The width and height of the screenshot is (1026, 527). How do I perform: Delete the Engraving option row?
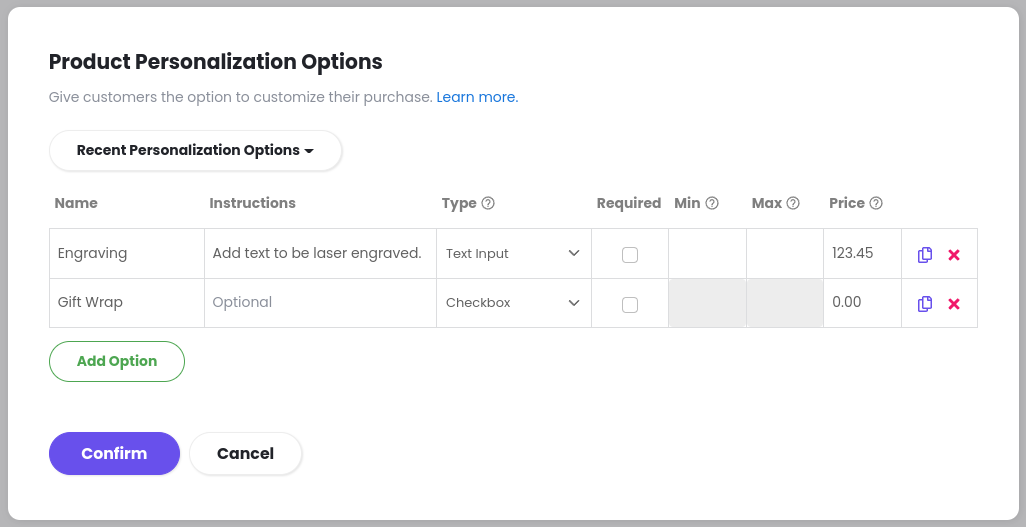click(954, 255)
